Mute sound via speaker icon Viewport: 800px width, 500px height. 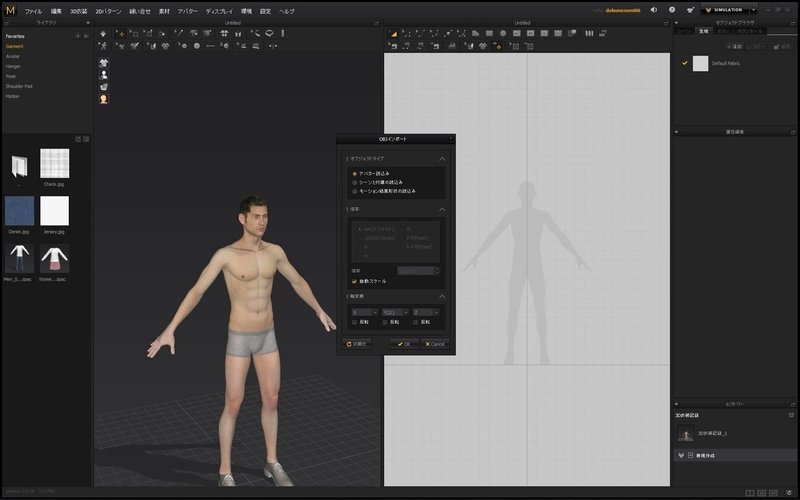[x=654, y=10]
